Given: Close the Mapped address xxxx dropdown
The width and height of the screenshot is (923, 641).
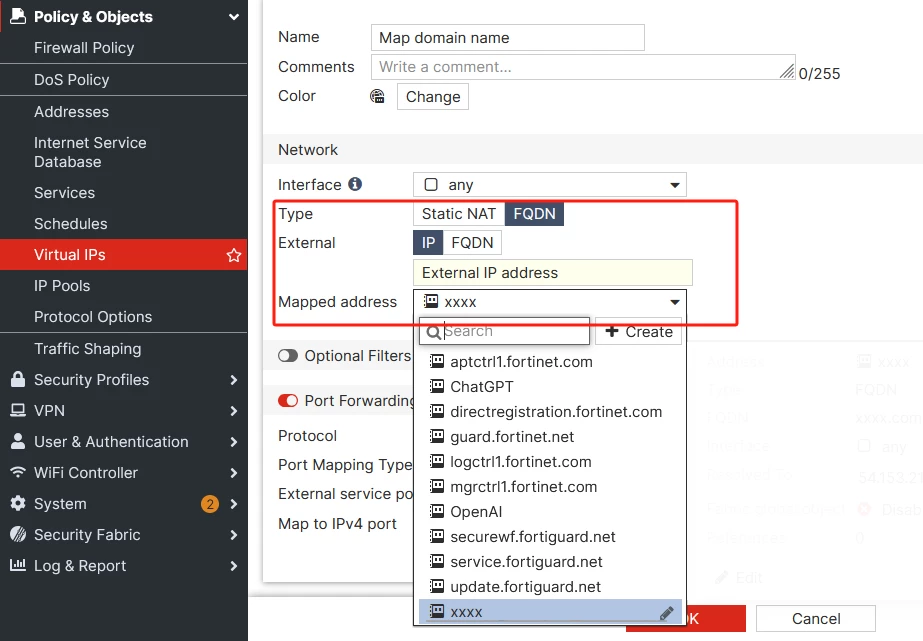Looking at the screenshot, I should pyautogui.click(x=550, y=302).
